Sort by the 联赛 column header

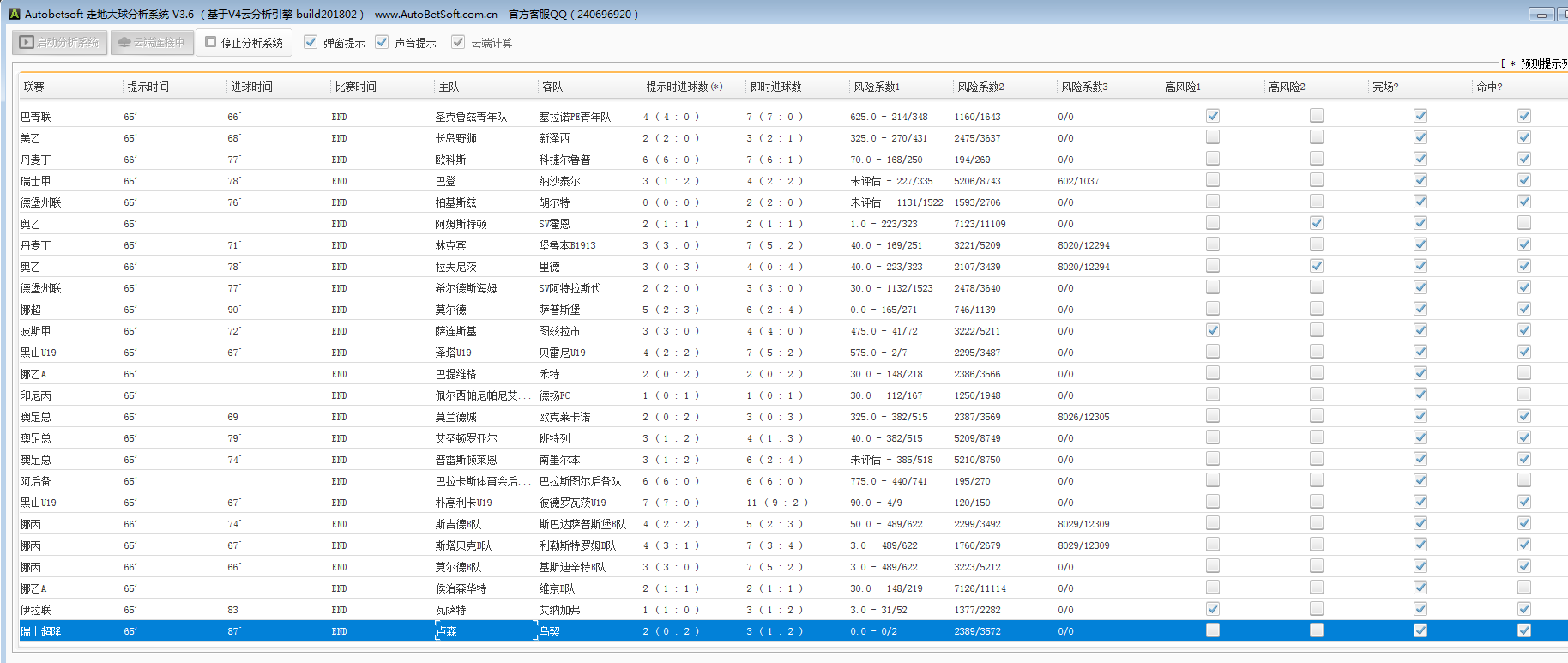click(x=34, y=87)
